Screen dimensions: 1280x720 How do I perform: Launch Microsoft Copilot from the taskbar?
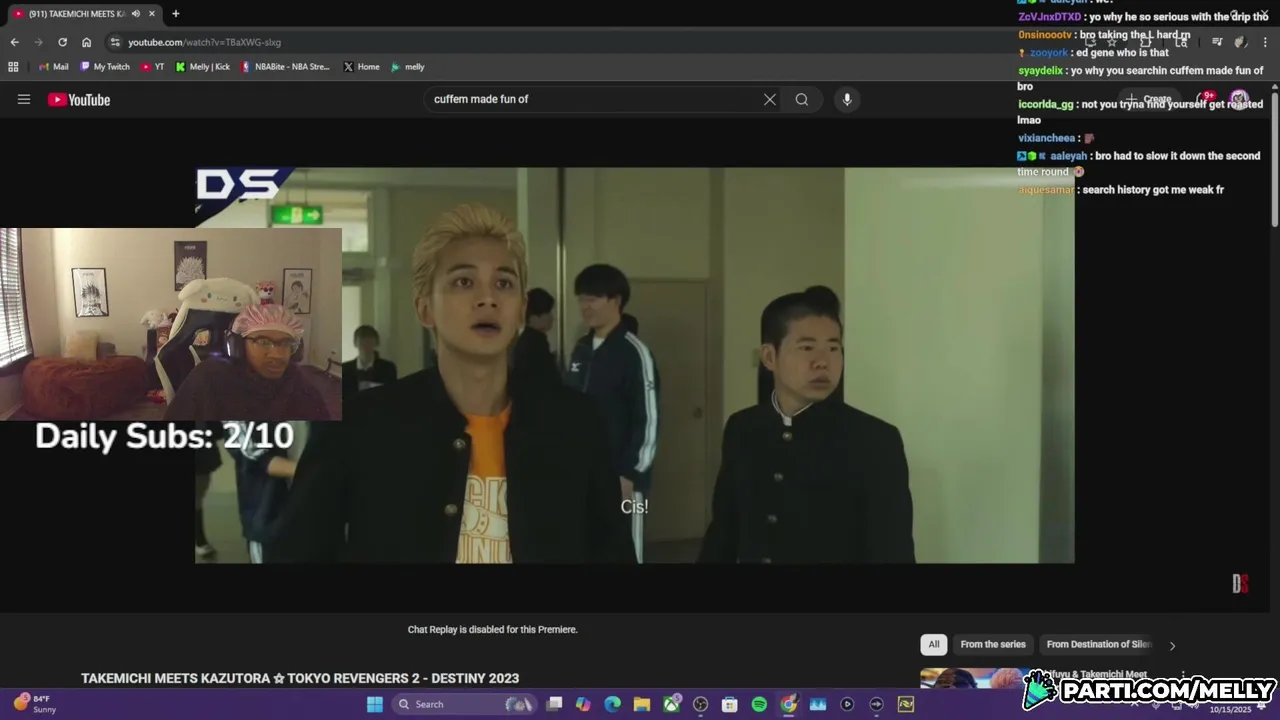[x=584, y=704]
